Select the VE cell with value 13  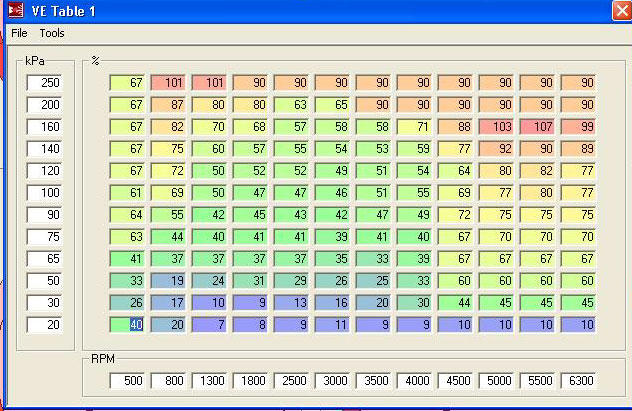click(x=291, y=303)
